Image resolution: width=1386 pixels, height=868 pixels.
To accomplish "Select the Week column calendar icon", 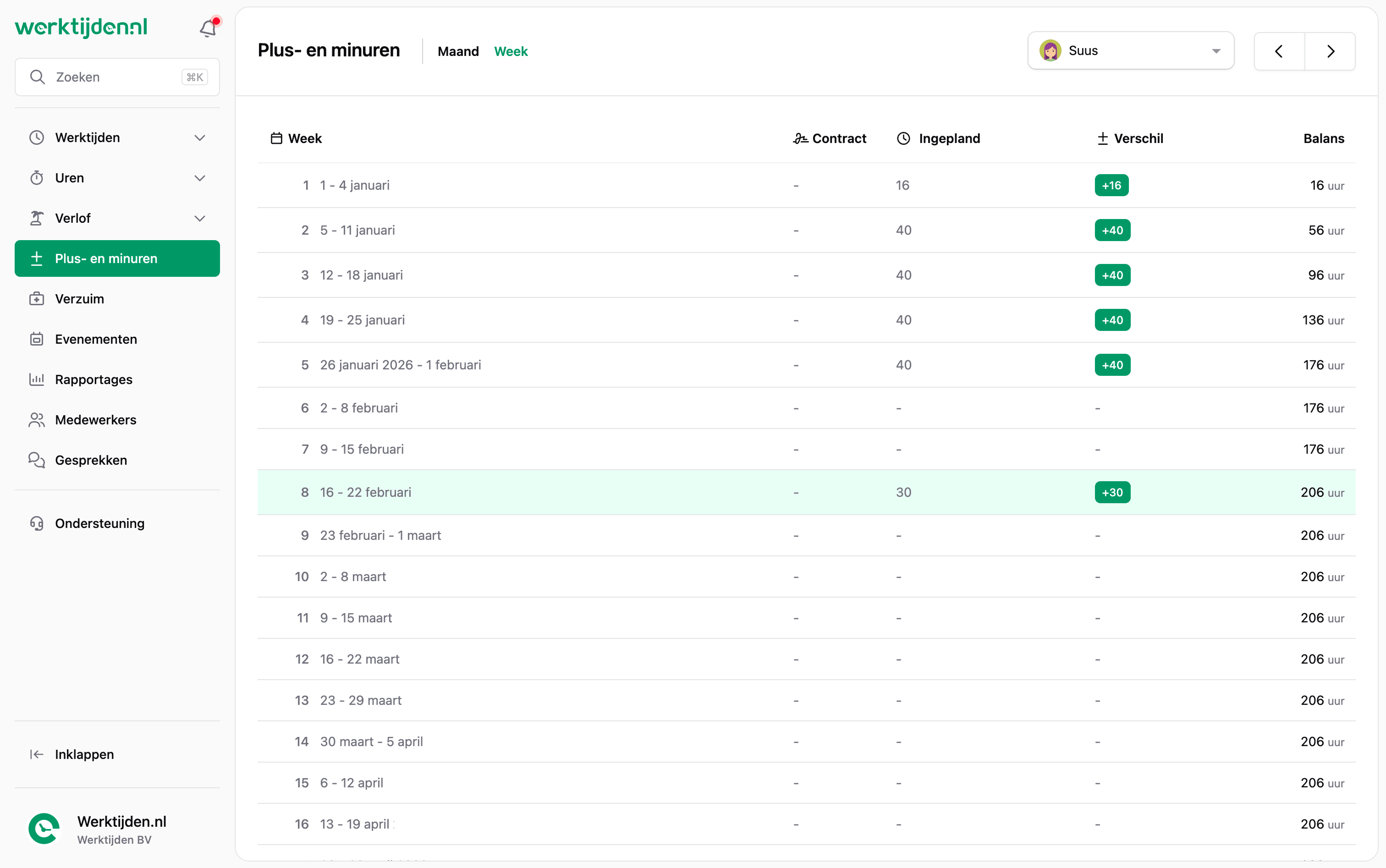I will point(276,138).
